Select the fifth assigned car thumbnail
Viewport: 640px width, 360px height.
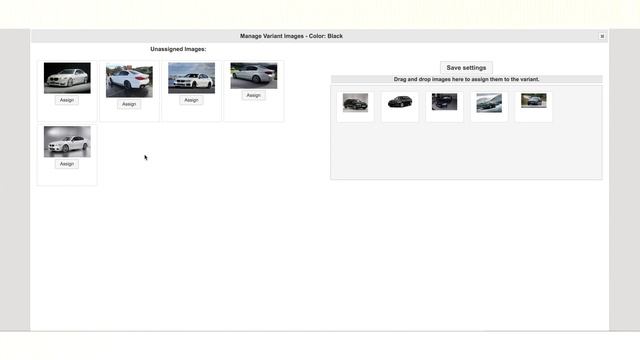tap(533, 100)
